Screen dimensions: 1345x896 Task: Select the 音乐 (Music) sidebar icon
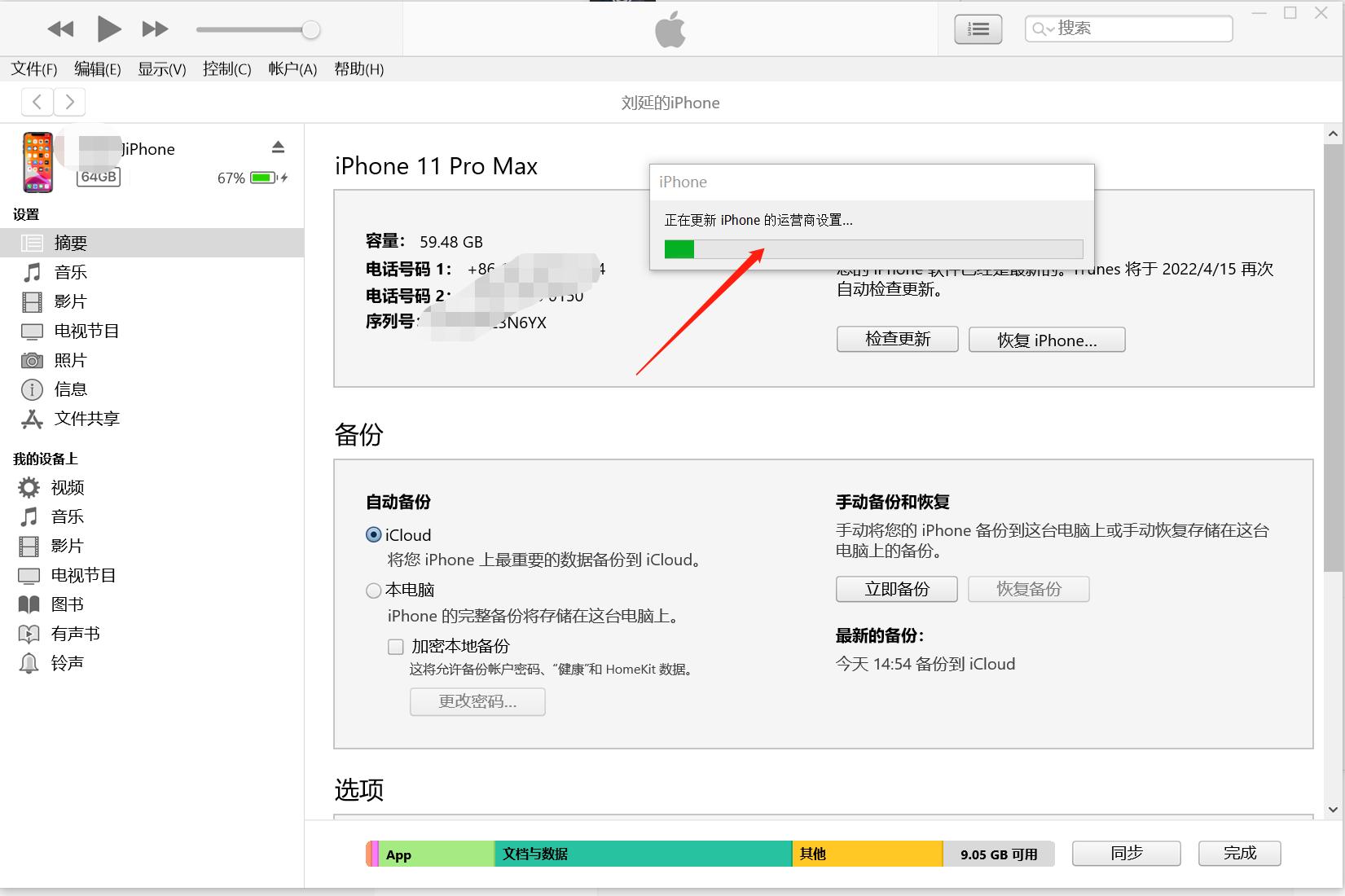click(x=32, y=271)
